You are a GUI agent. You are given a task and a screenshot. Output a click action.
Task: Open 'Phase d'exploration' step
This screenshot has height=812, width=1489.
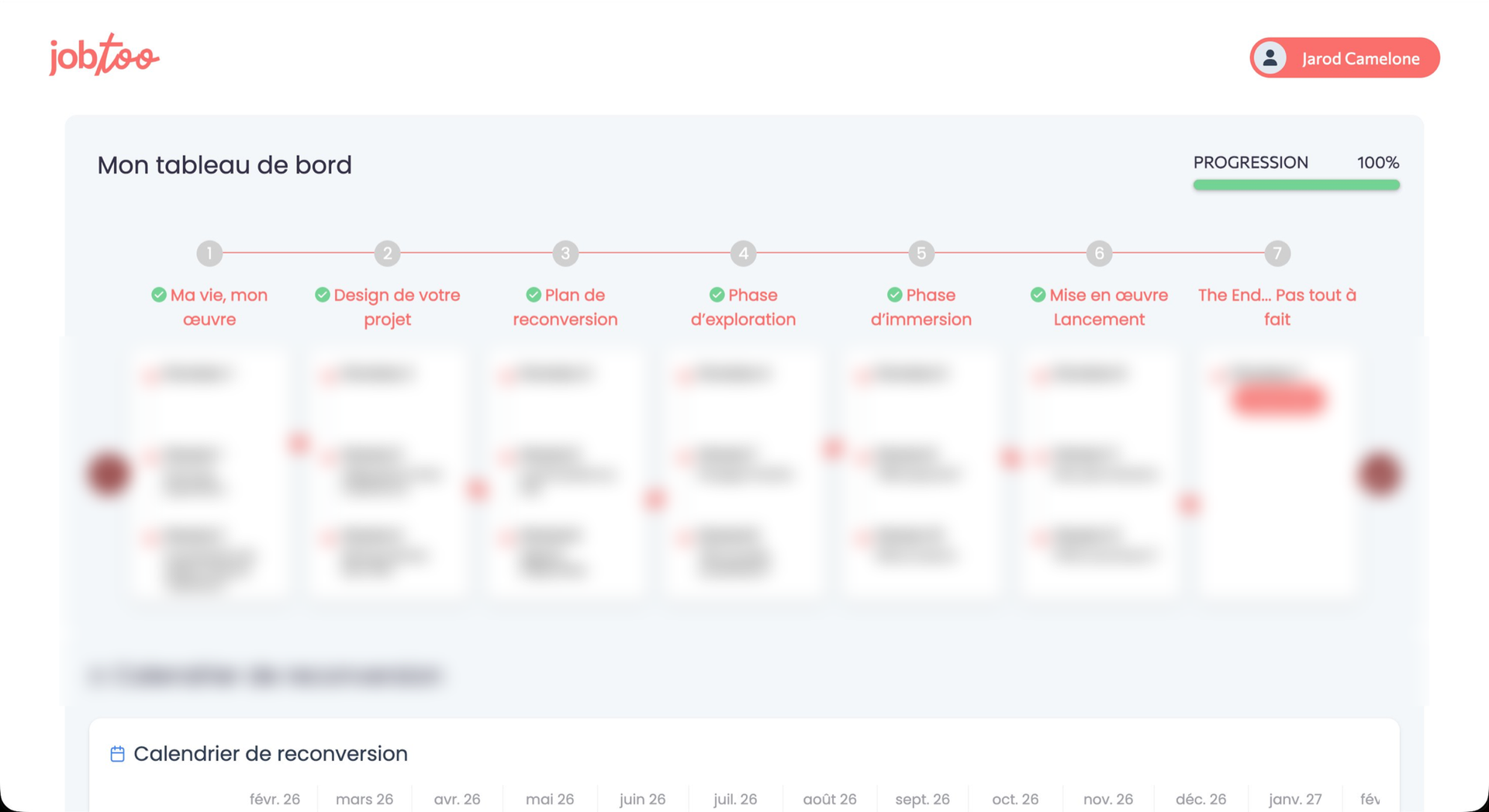pyautogui.click(x=743, y=307)
